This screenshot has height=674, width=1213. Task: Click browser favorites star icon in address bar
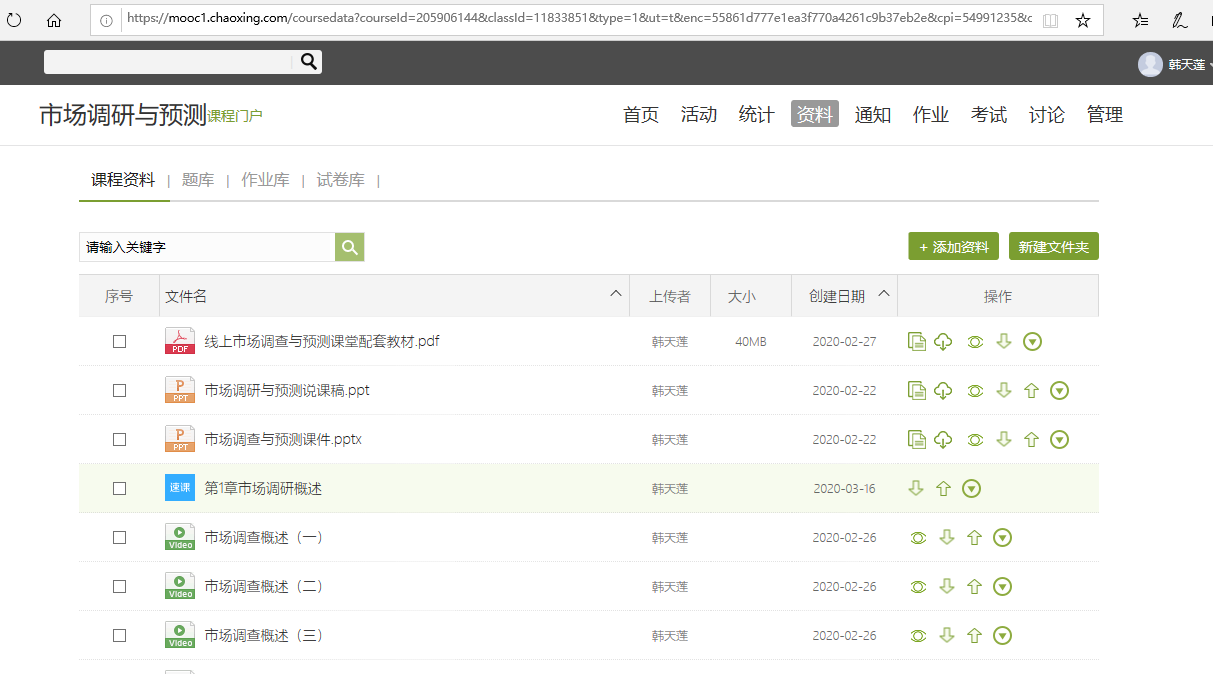1082,20
